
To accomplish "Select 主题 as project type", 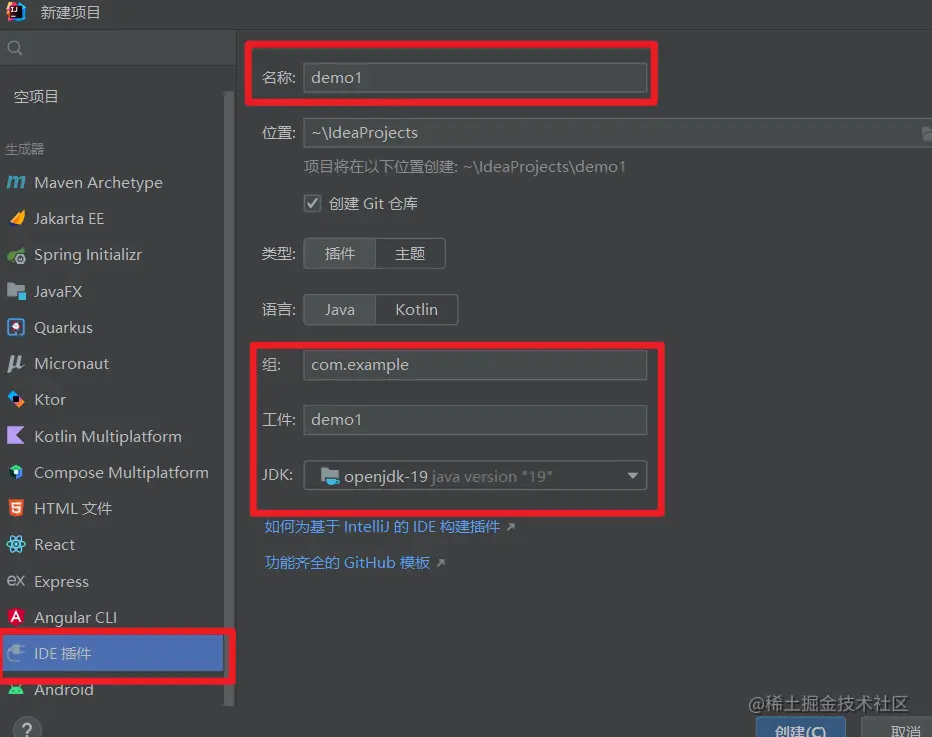I will click(410, 253).
